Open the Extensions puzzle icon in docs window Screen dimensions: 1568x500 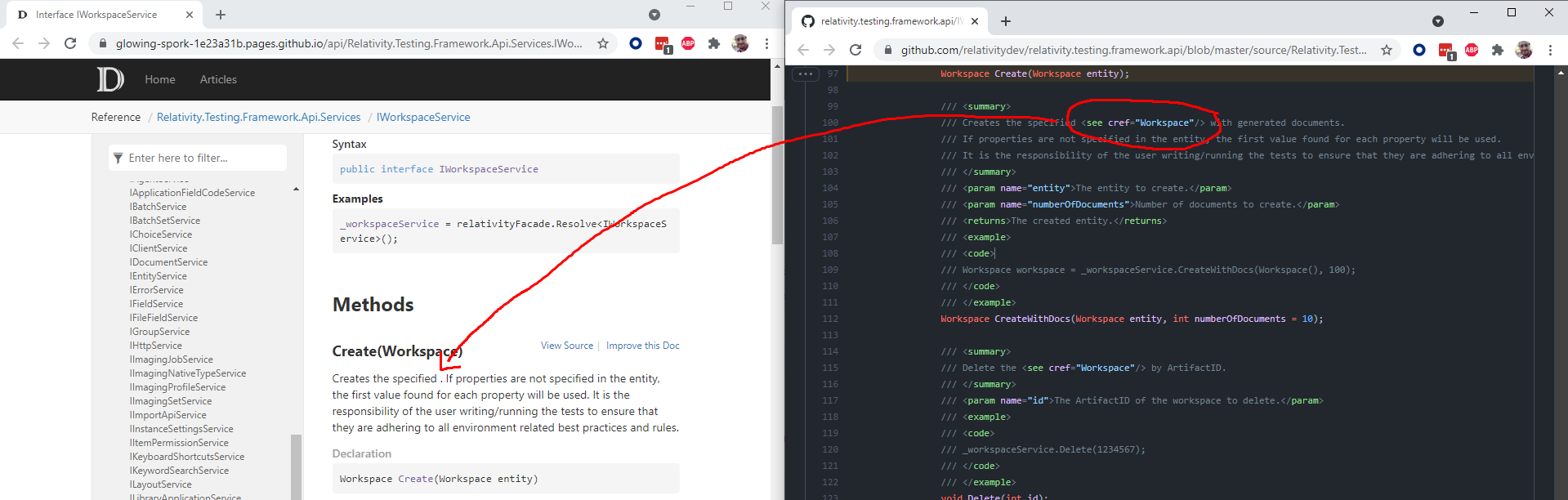click(713, 43)
